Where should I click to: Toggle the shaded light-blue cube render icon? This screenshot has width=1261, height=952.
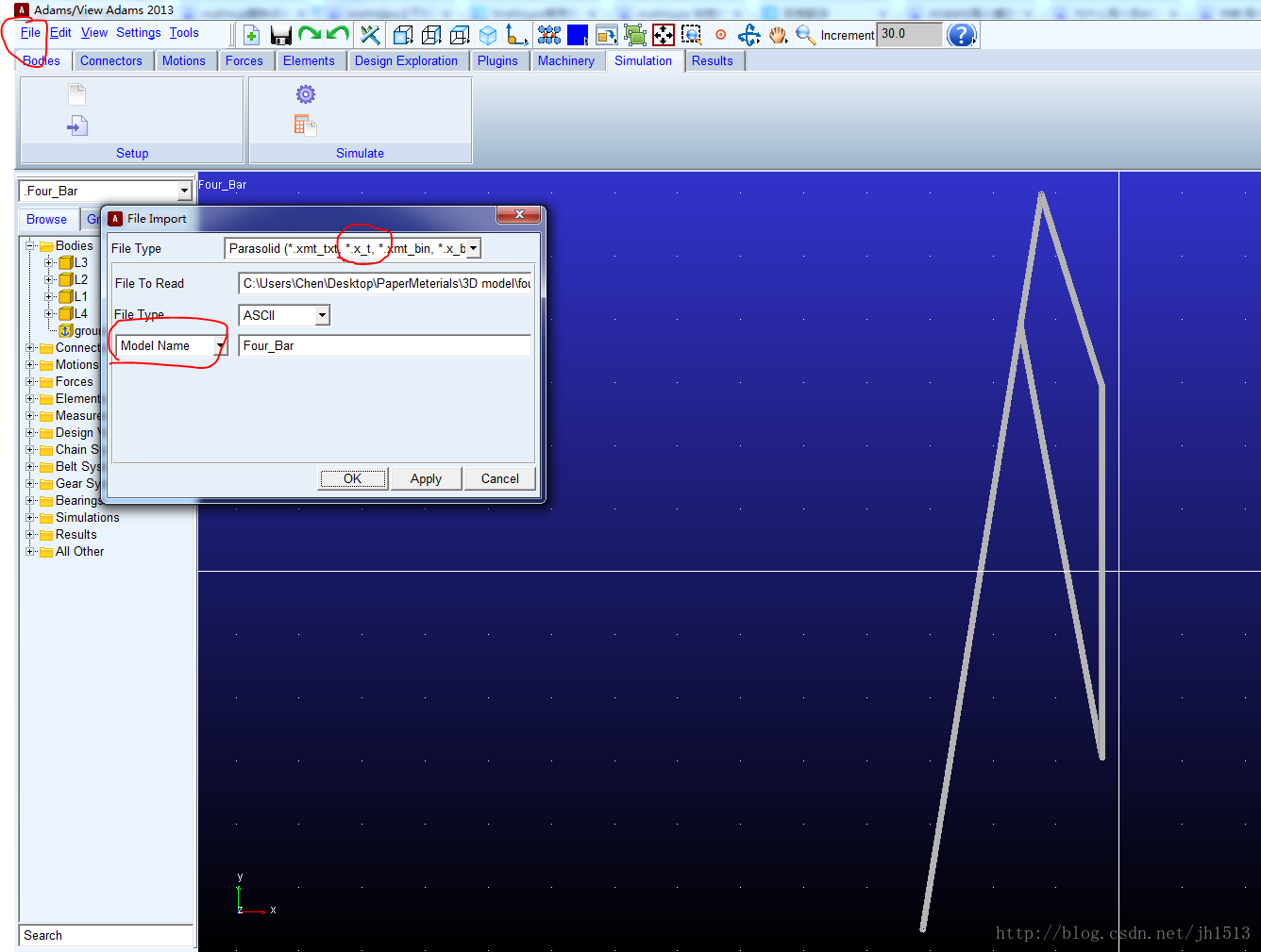(x=488, y=36)
